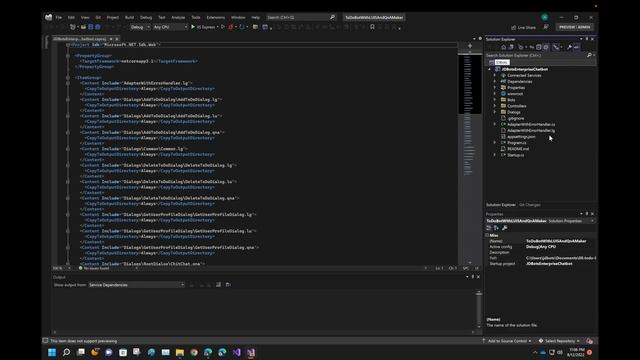
Task: Collapse the JDBotsEnterpriseChatbot project node
Action: coord(490,69)
